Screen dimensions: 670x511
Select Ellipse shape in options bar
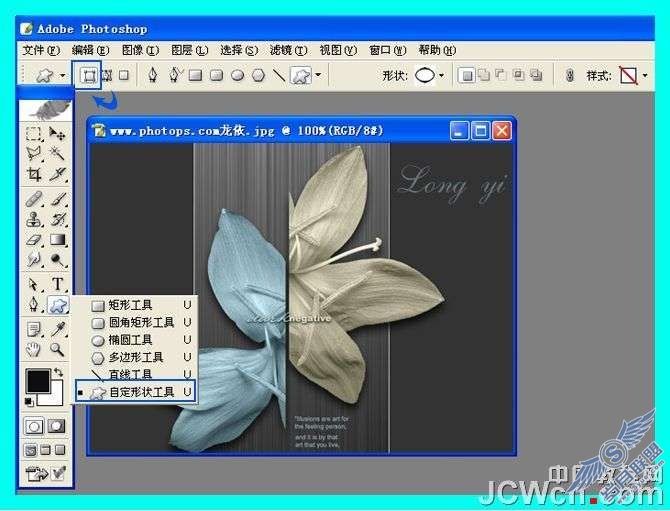[x=238, y=75]
